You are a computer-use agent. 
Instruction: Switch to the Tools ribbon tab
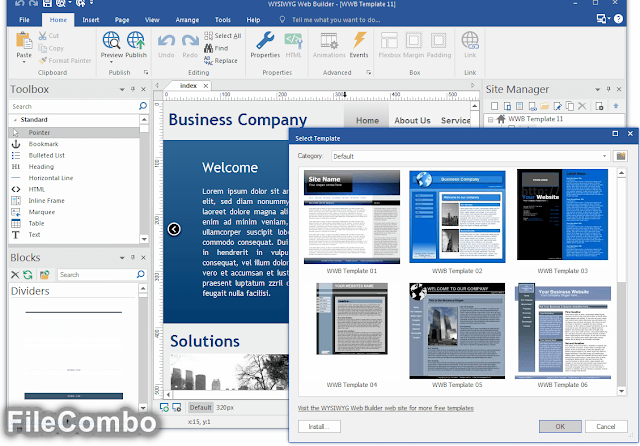point(223,20)
